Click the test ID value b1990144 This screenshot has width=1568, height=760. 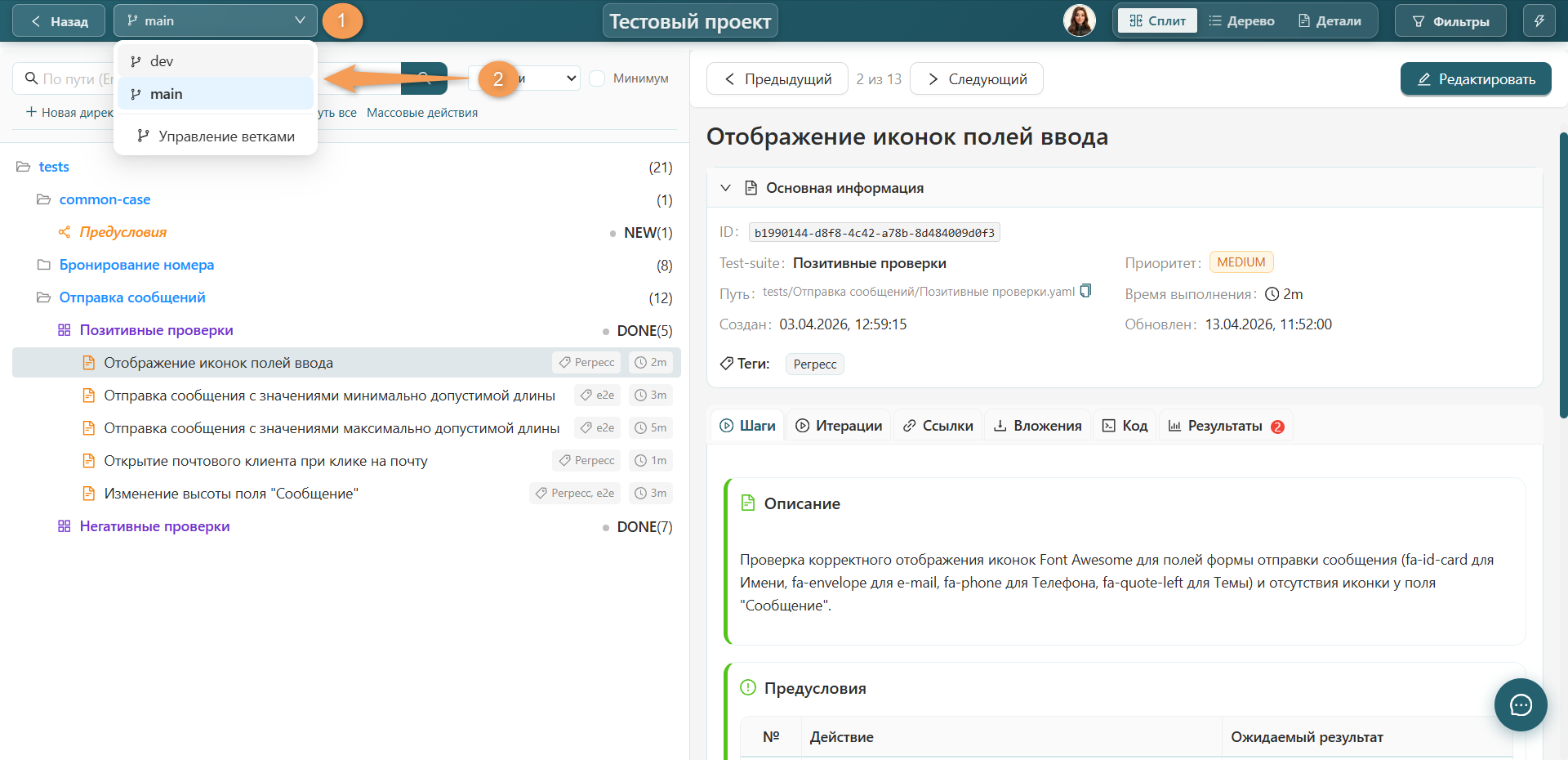point(874,233)
